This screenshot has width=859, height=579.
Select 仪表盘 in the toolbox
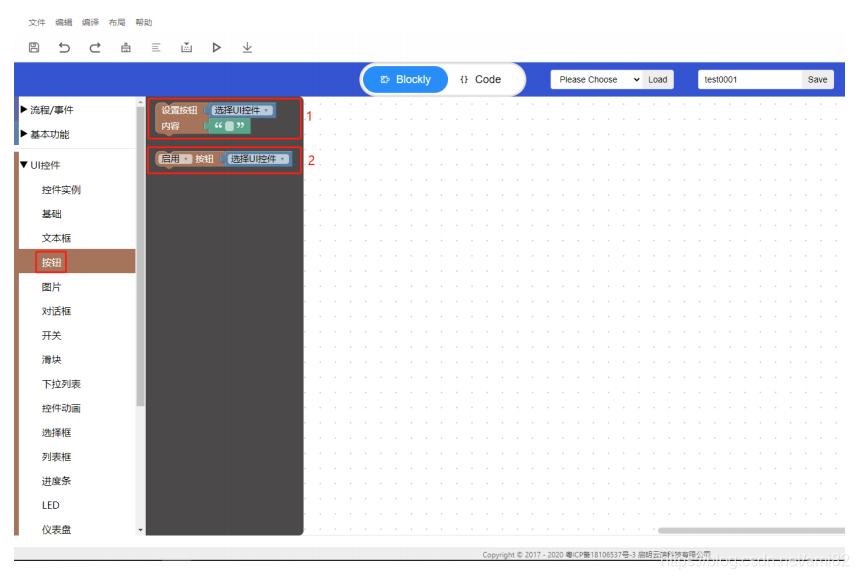pyautogui.click(x=56, y=530)
